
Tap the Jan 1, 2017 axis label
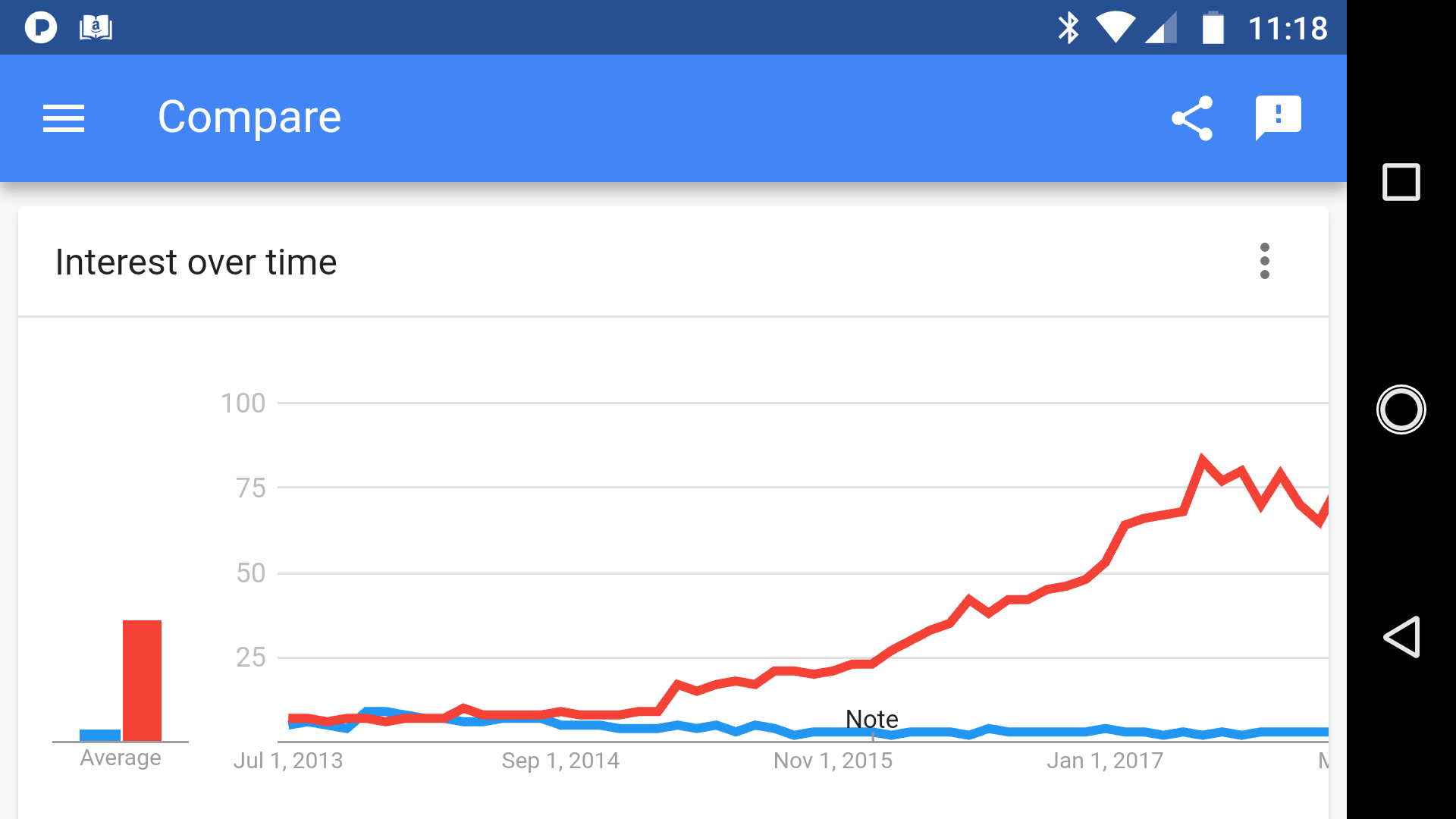coord(1105,761)
